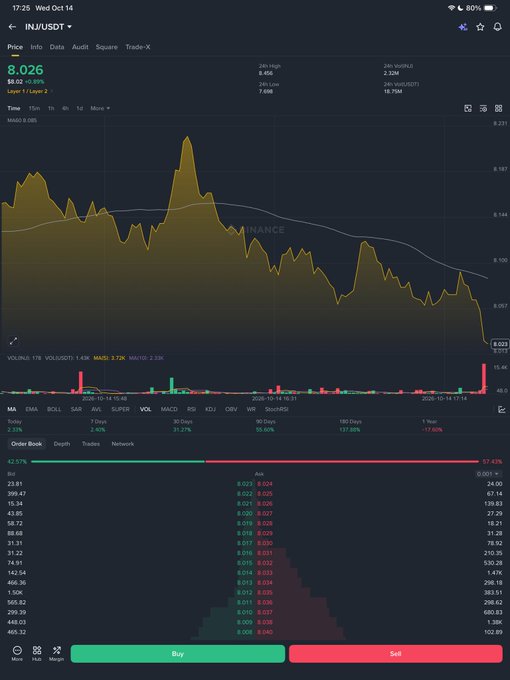Switch to the Data tab

[57, 47]
